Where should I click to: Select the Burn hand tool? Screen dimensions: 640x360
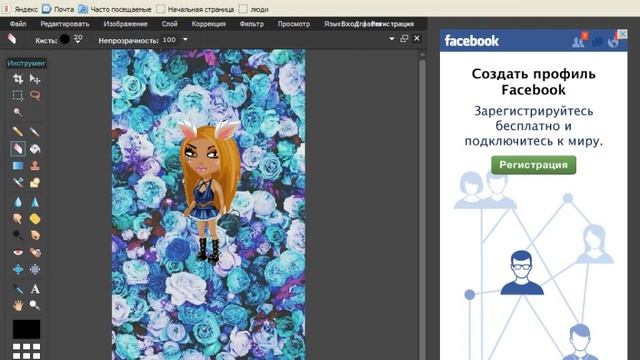click(35, 235)
